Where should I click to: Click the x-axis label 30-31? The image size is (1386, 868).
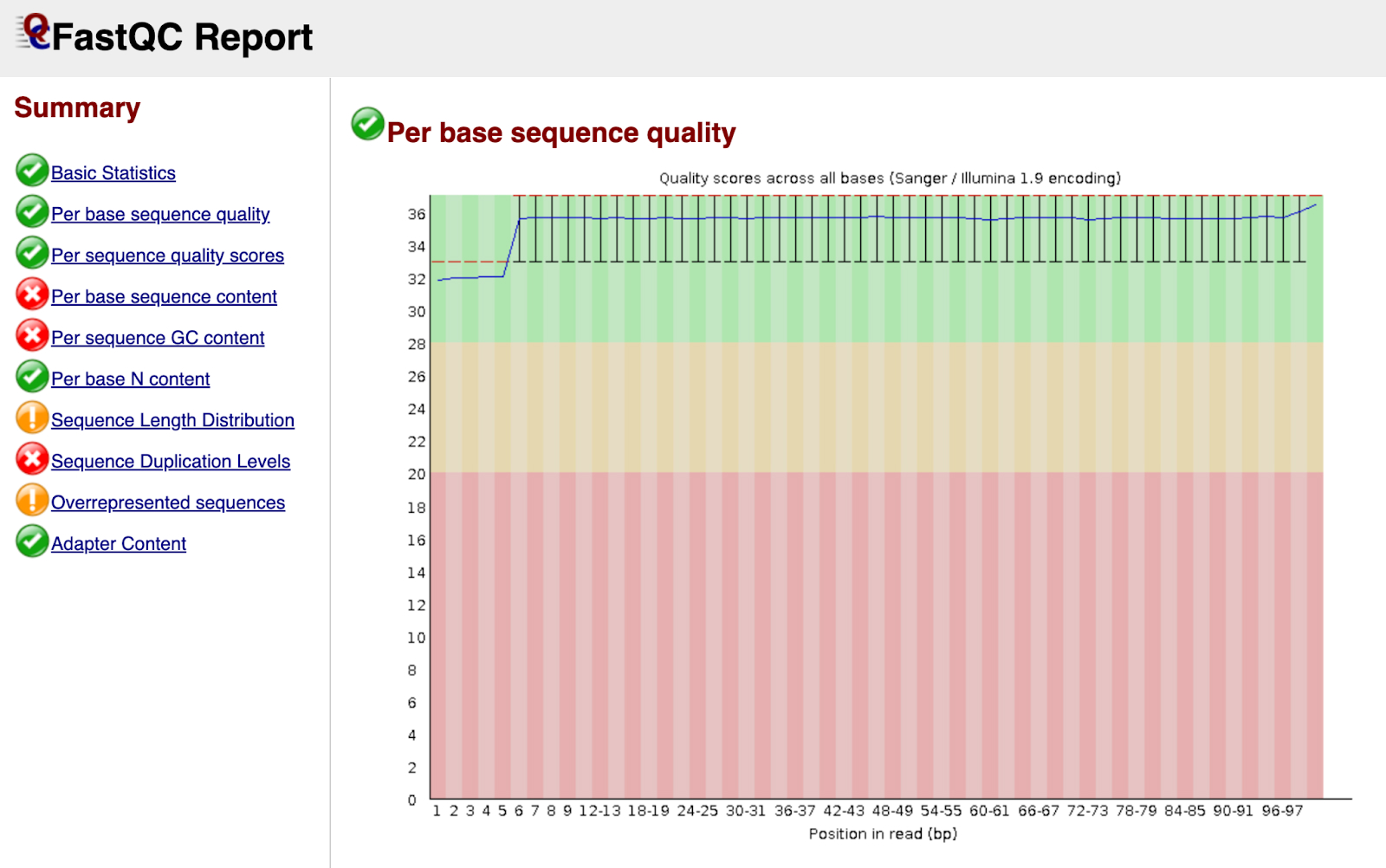[746, 811]
